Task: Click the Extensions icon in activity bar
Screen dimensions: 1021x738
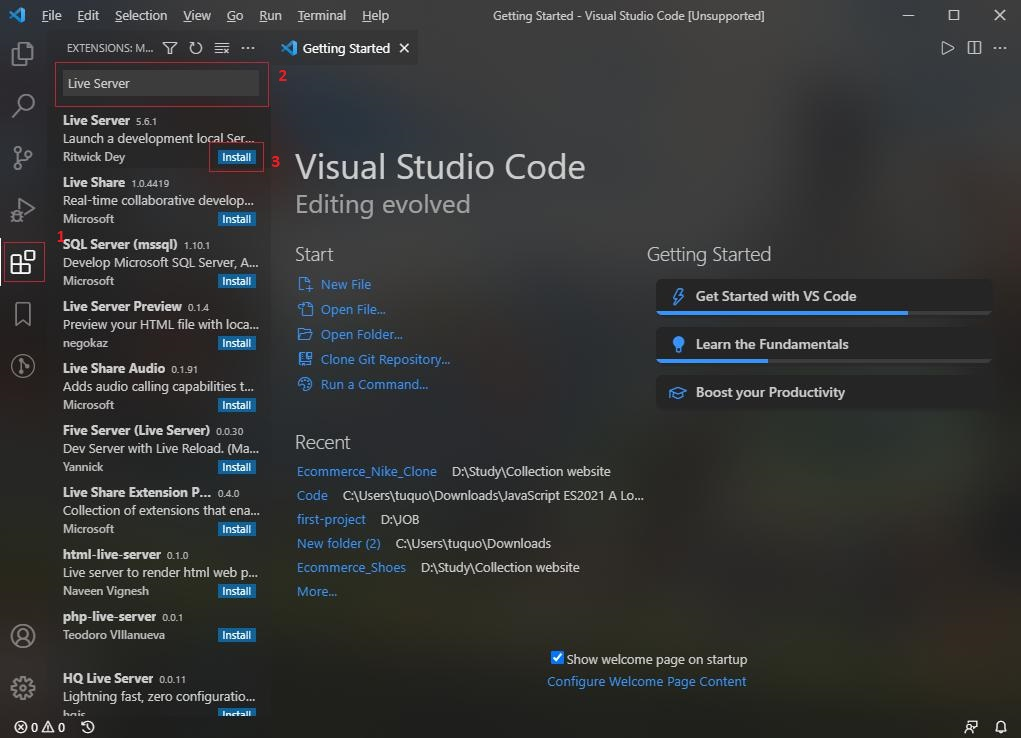Action: tap(22, 263)
